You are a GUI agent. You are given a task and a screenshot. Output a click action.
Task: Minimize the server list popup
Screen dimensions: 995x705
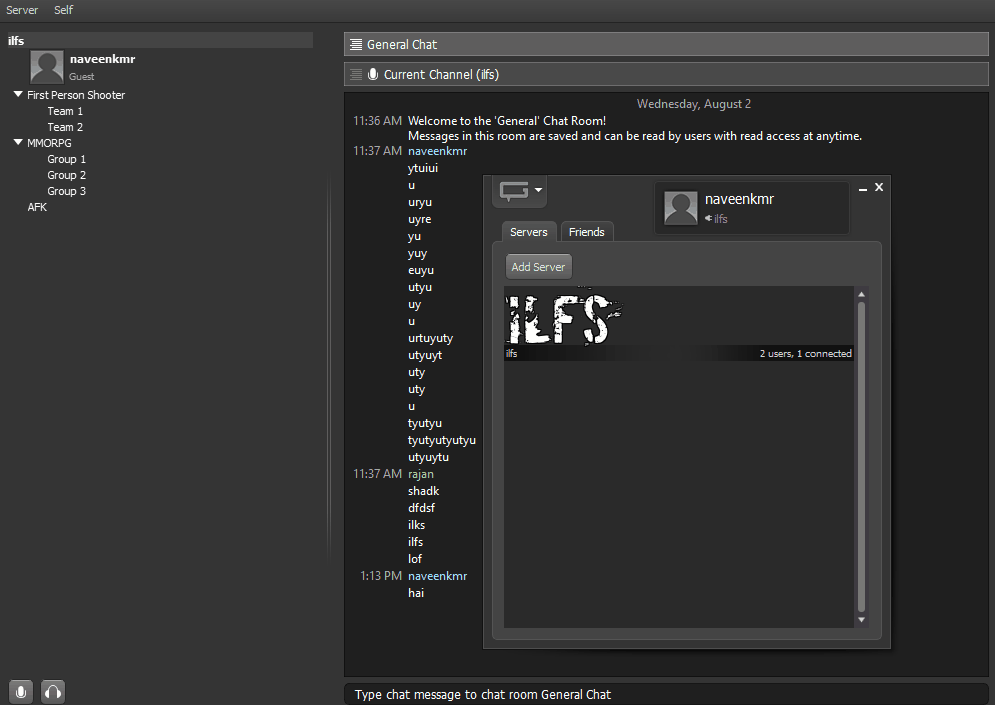tap(863, 188)
